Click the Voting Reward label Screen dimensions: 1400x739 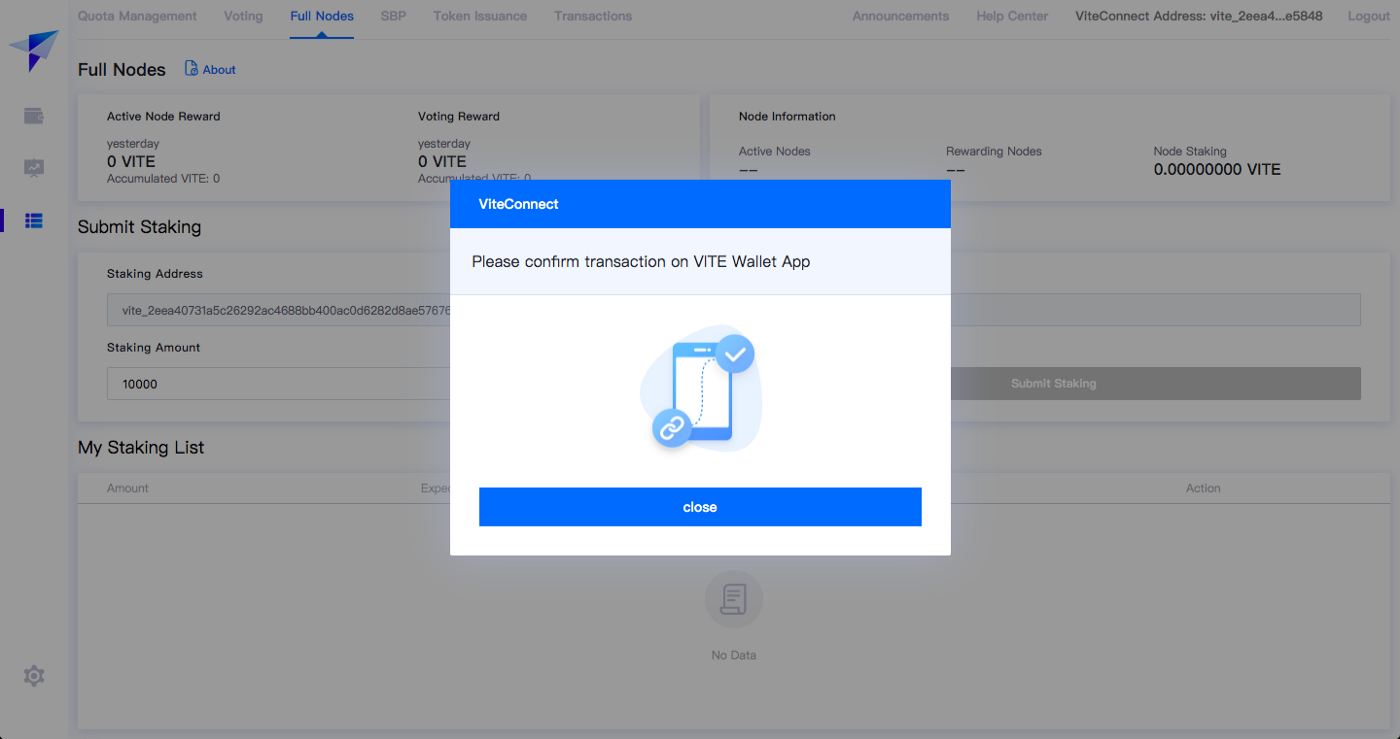tap(459, 116)
